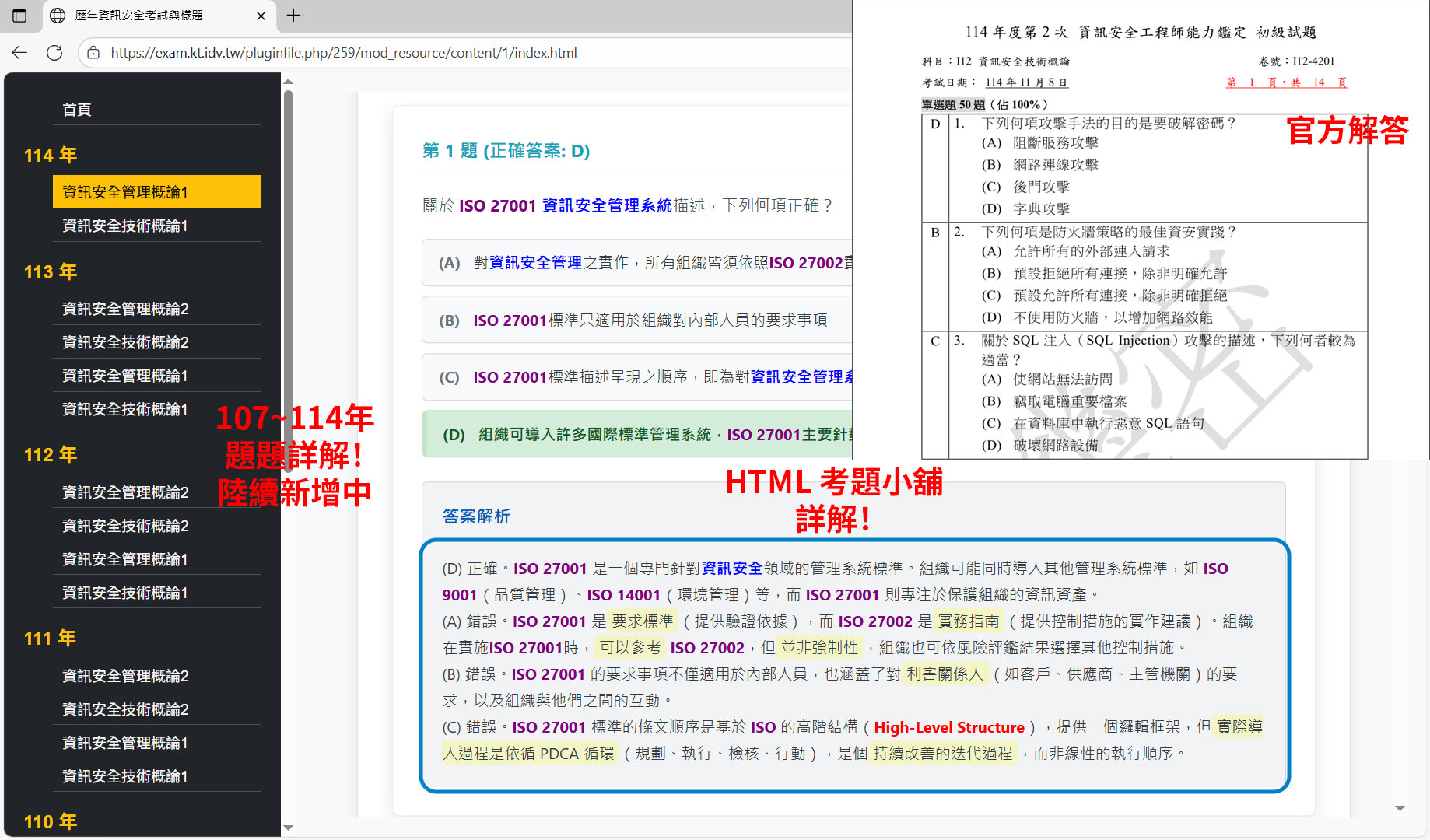The height and width of the screenshot is (840, 1430).
Task: Expand the 111 年 section heading
Action: click(51, 639)
